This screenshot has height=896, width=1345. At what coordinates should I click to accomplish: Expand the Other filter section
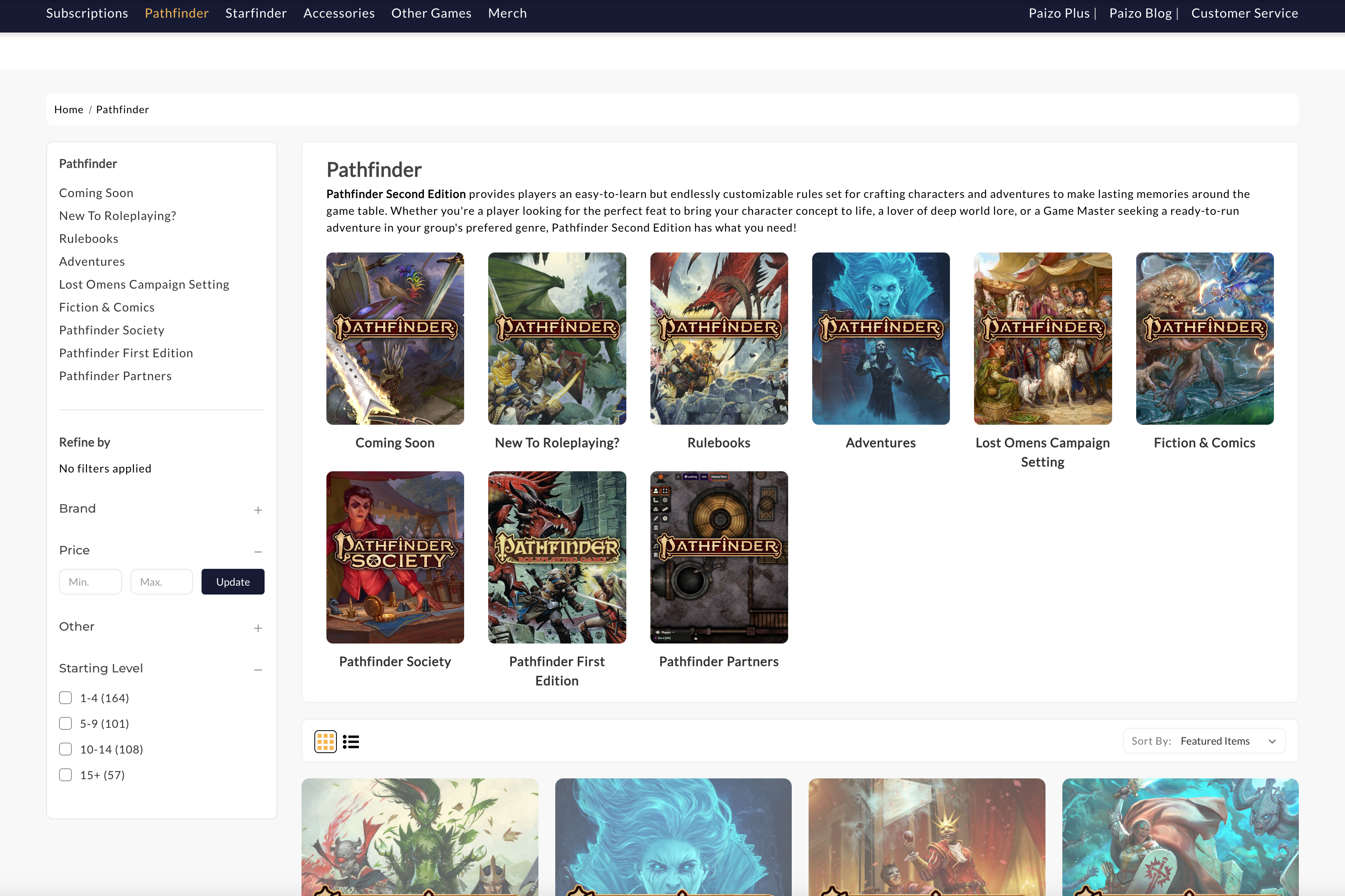258,627
